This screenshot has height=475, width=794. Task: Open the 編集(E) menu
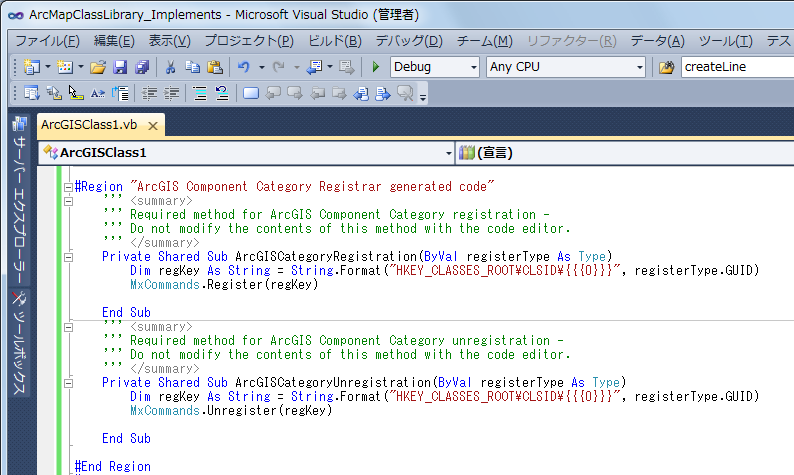coord(114,41)
